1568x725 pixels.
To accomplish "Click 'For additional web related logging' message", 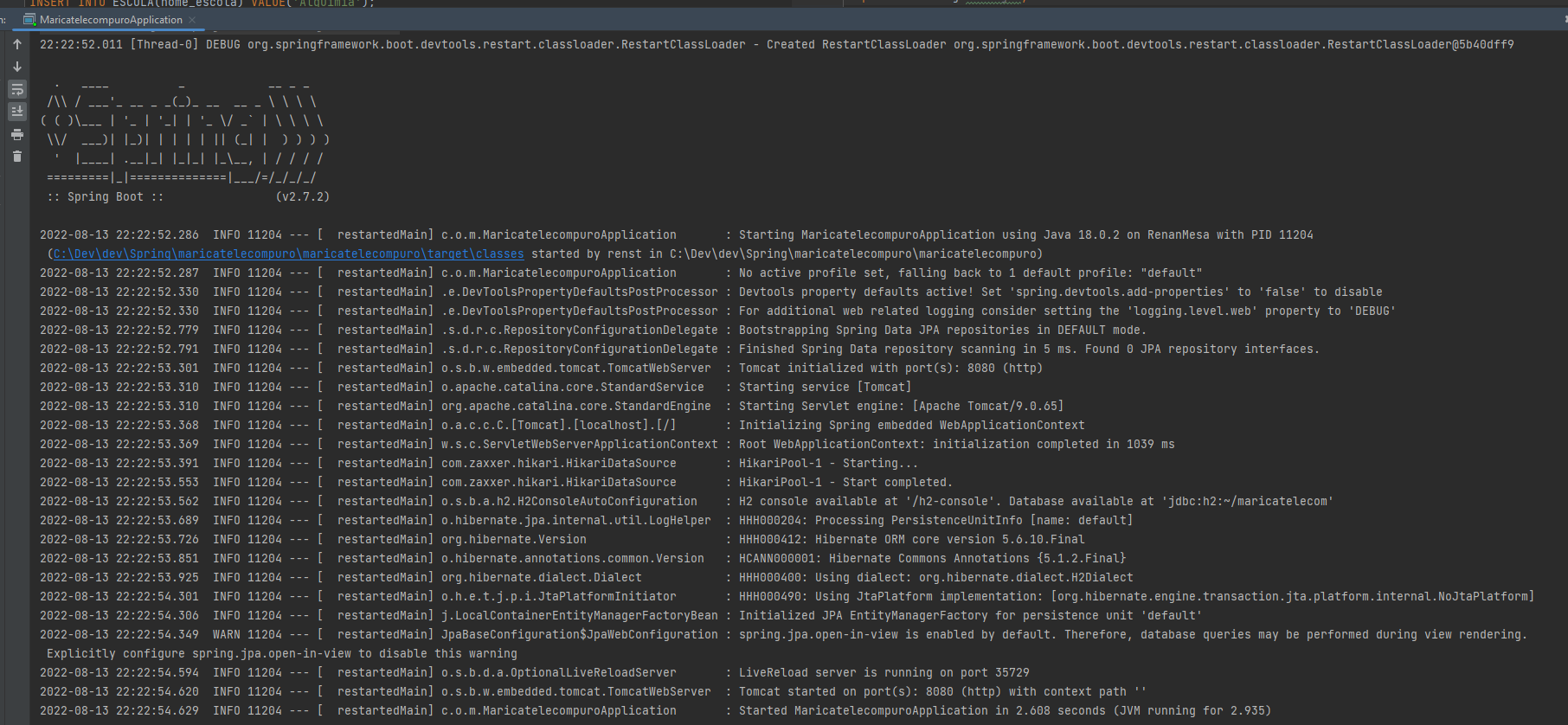I will pos(1068,311).
